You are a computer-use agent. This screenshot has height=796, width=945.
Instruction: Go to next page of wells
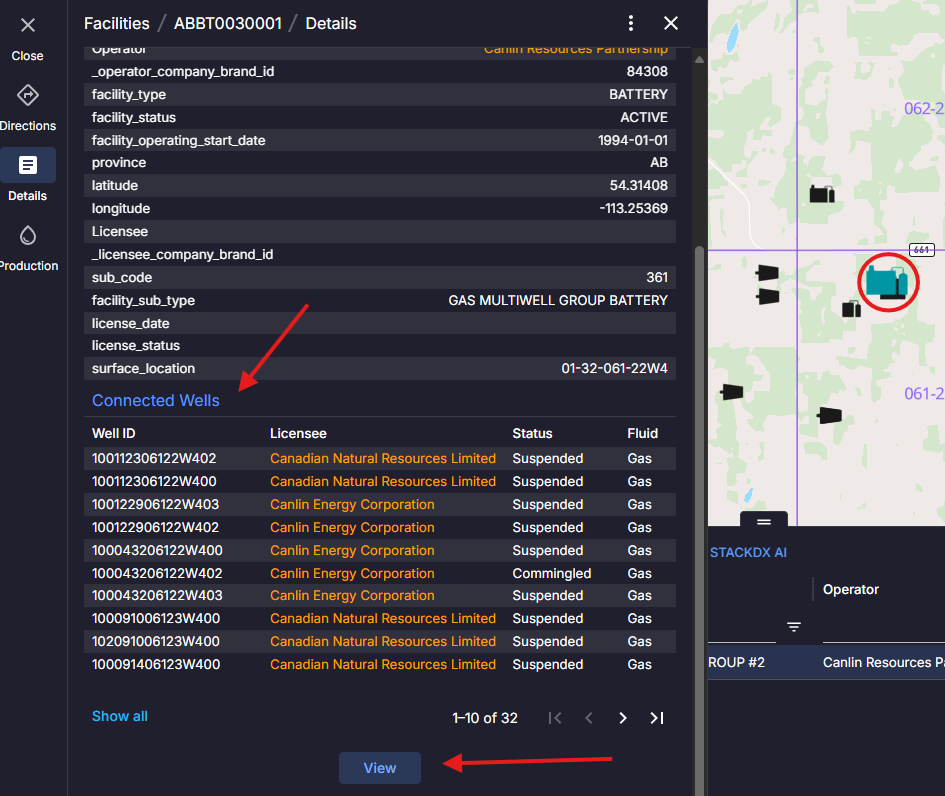(x=623, y=718)
